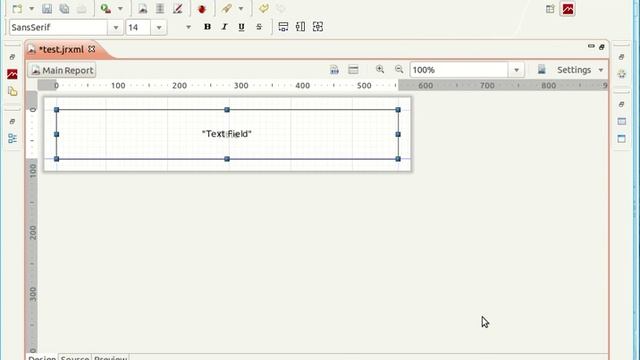The image size is (640, 360).
Task: Open the Settings dropdown menu
Action: 580,70
